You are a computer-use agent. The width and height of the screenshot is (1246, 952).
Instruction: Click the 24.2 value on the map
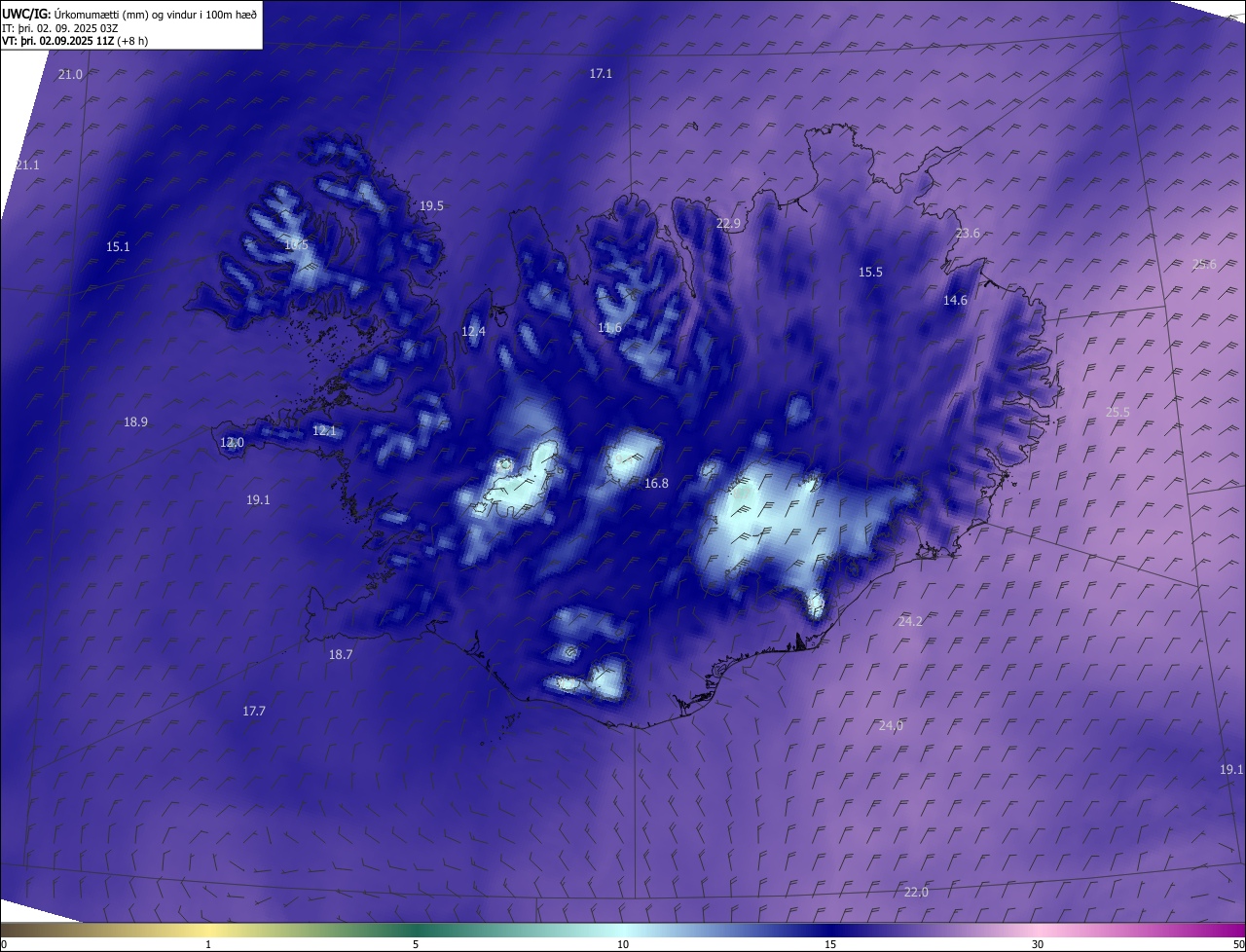pos(910,621)
